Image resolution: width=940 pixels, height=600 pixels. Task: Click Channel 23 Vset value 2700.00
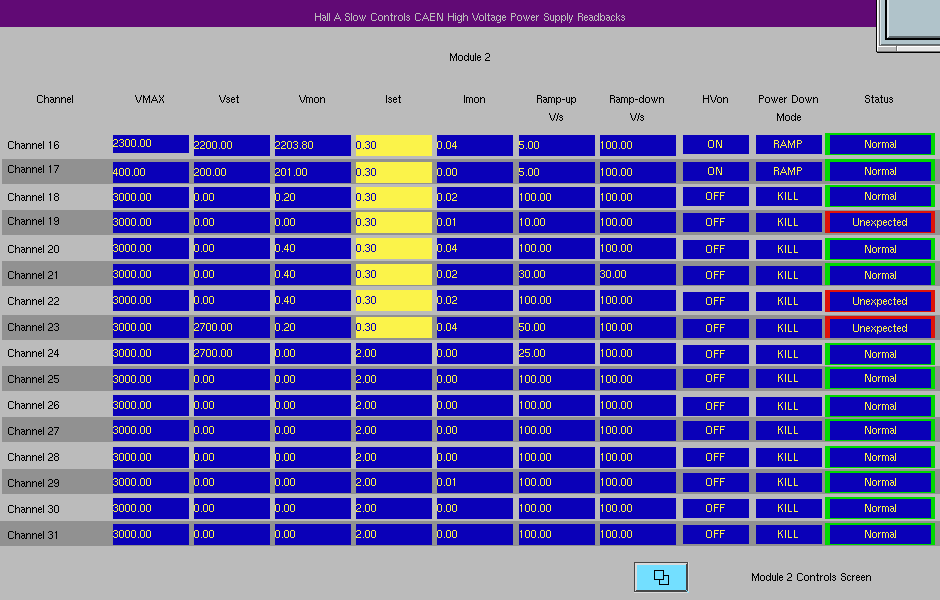point(231,327)
